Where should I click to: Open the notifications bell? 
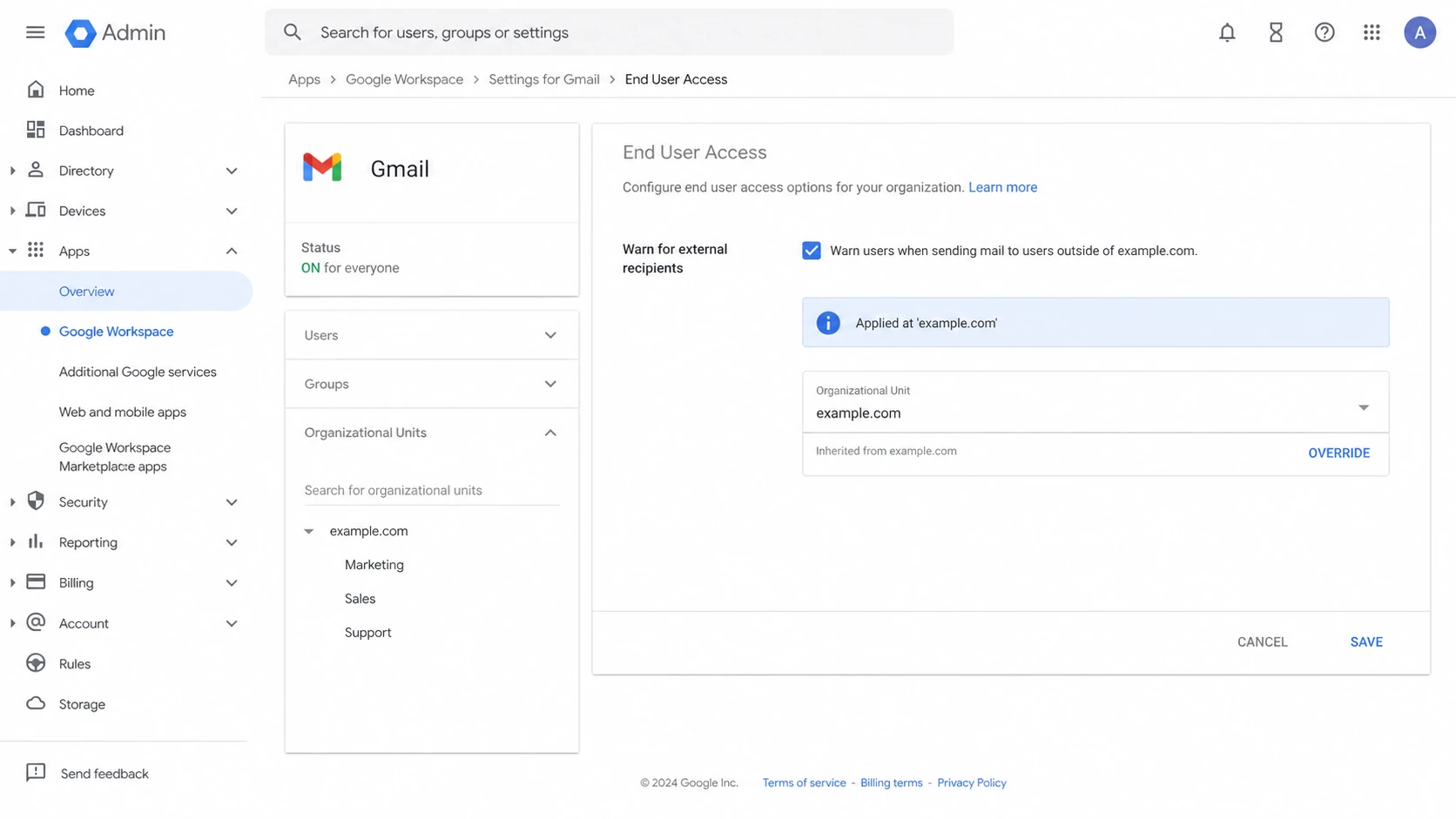[x=1227, y=32]
